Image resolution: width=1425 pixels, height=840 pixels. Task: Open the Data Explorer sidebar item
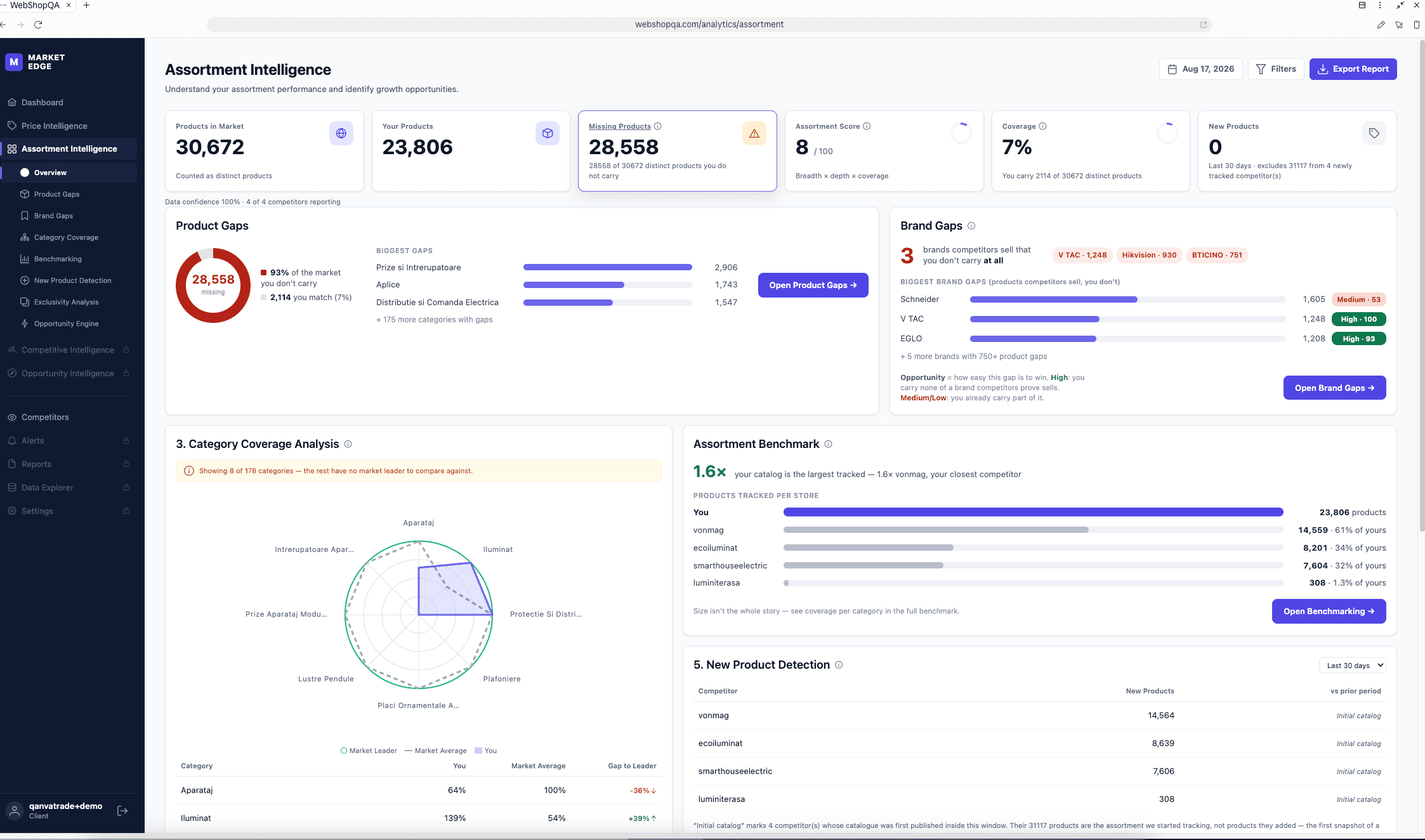tap(69, 487)
